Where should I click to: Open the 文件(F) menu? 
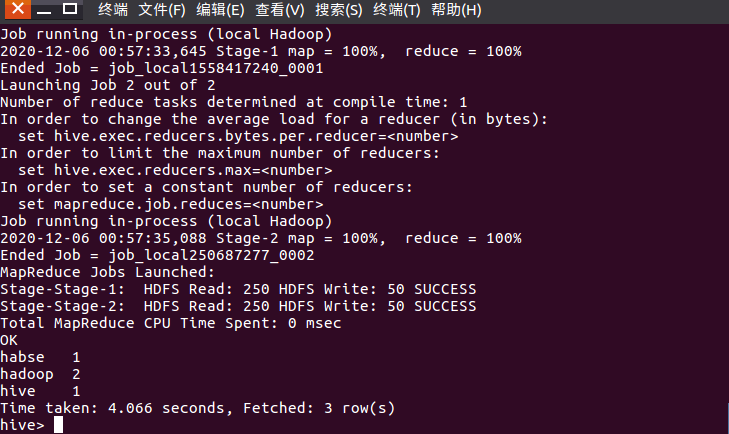click(162, 10)
